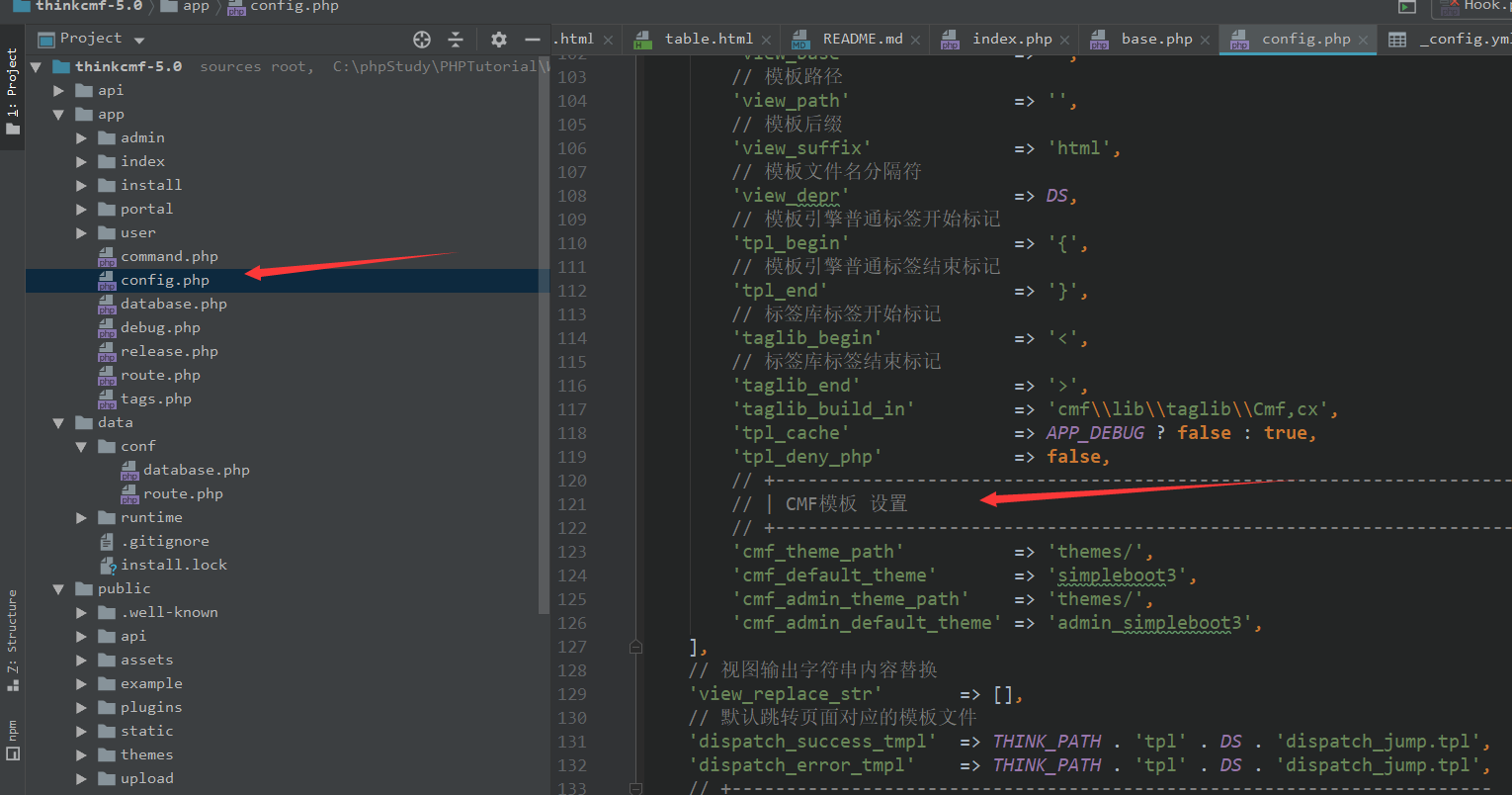This screenshot has width=1512, height=795.
Task: Select debug.php in project tree
Action: (x=160, y=328)
